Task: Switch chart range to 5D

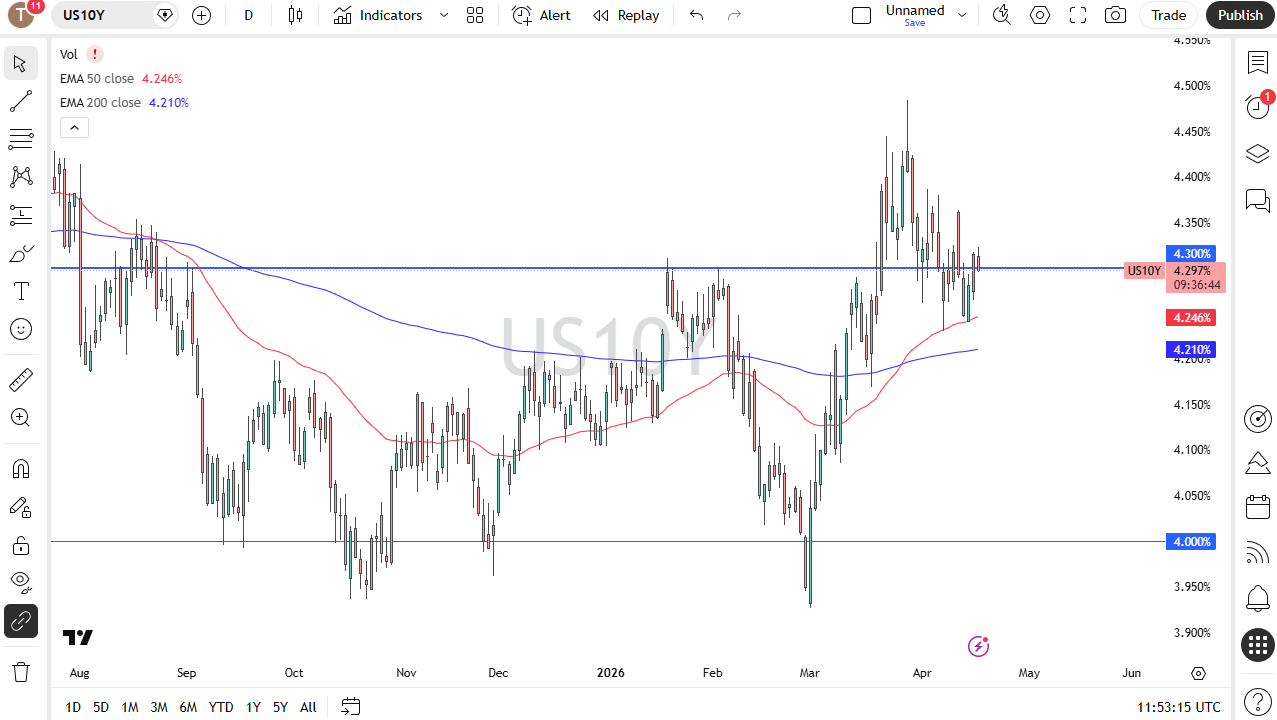Action: (101, 707)
